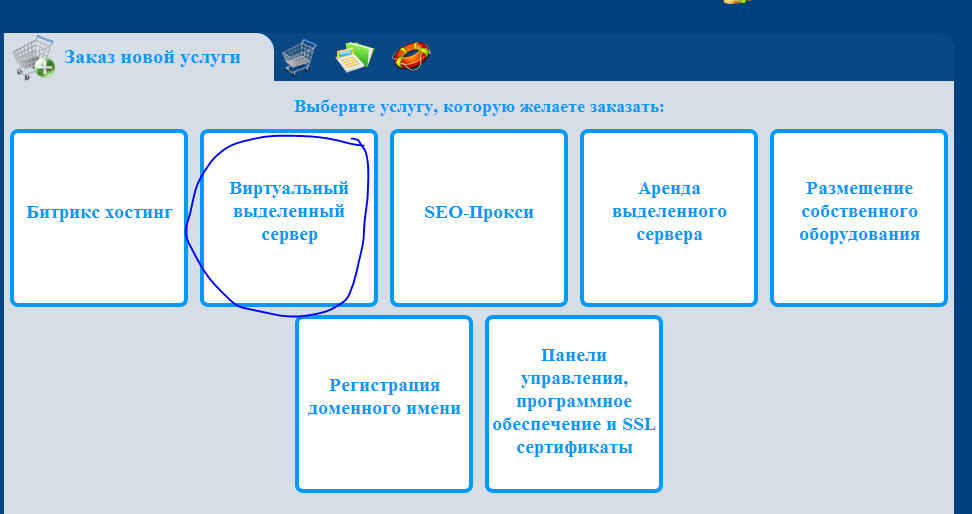Select the Битрикс хостинг service tile
This screenshot has height=514, width=972.
pyautogui.click(x=99, y=218)
